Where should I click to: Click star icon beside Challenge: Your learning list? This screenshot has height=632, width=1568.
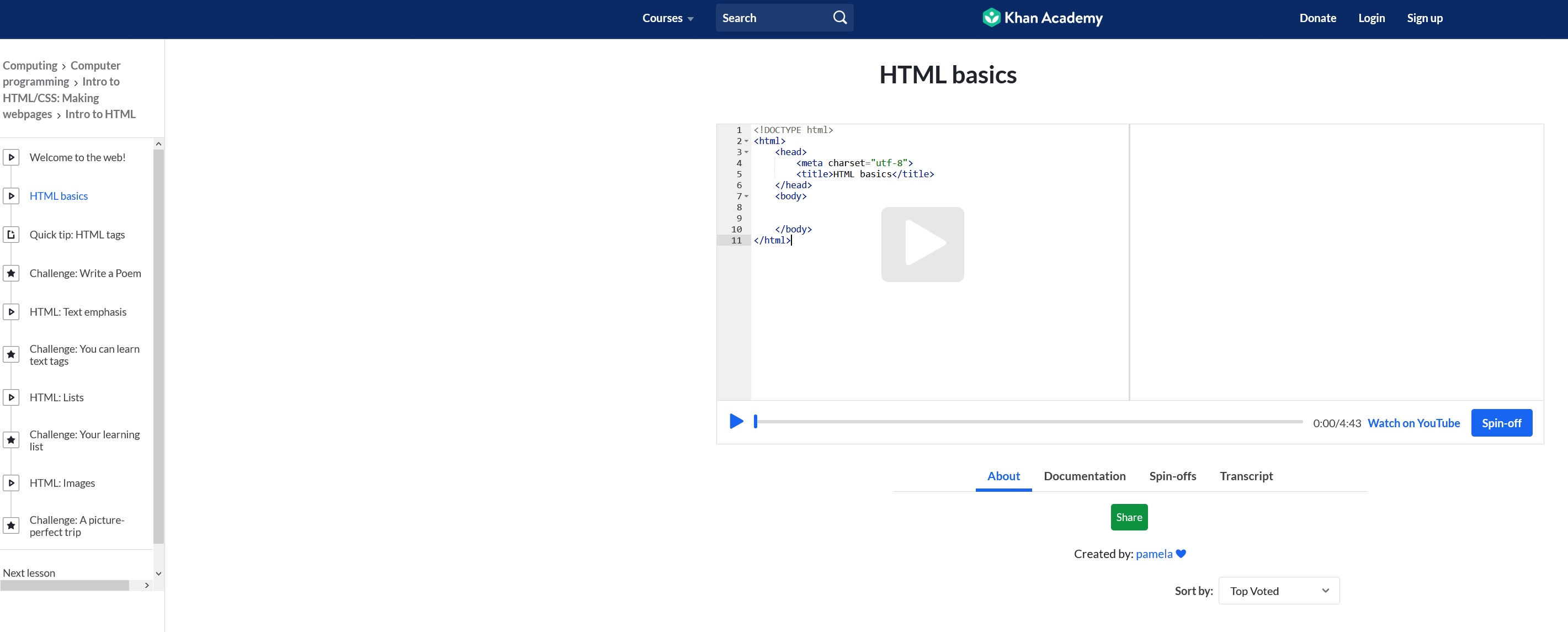11,439
